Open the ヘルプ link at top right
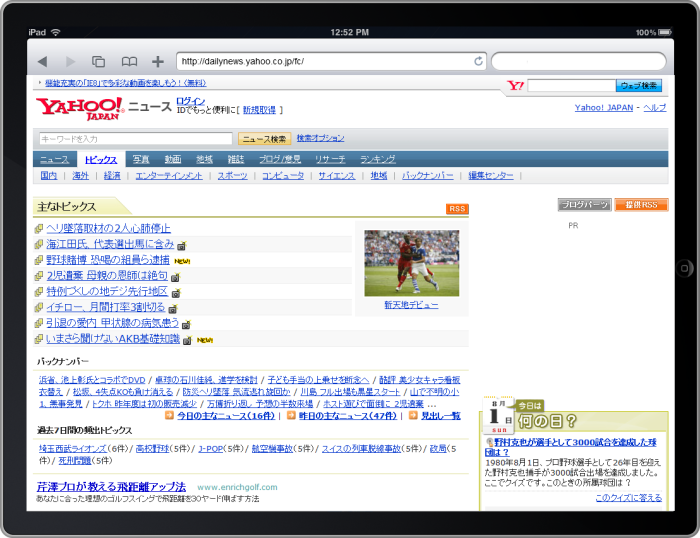The width and height of the screenshot is (700, 538). point(655,108)
